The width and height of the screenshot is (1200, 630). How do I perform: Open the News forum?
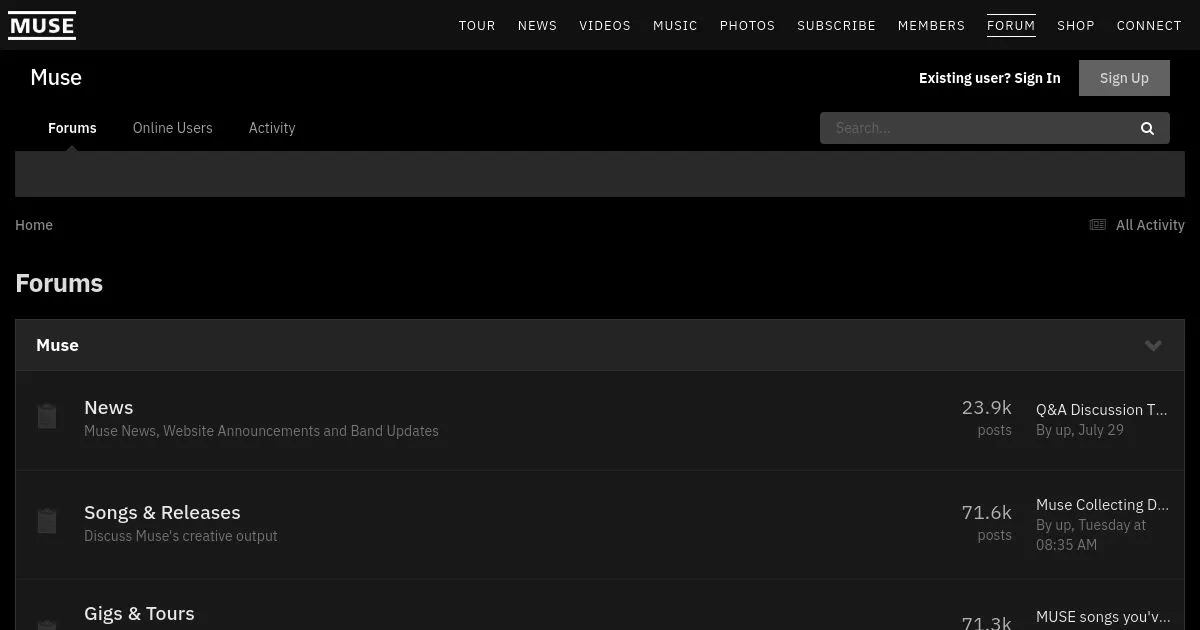click(x=108, y=407)
